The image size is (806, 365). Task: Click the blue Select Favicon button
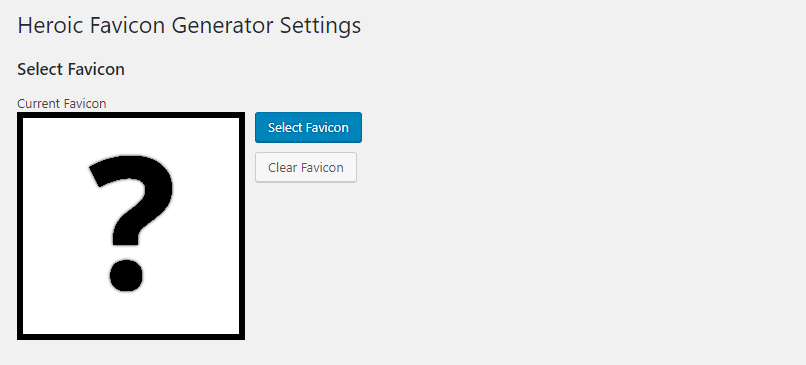point(308,127)
